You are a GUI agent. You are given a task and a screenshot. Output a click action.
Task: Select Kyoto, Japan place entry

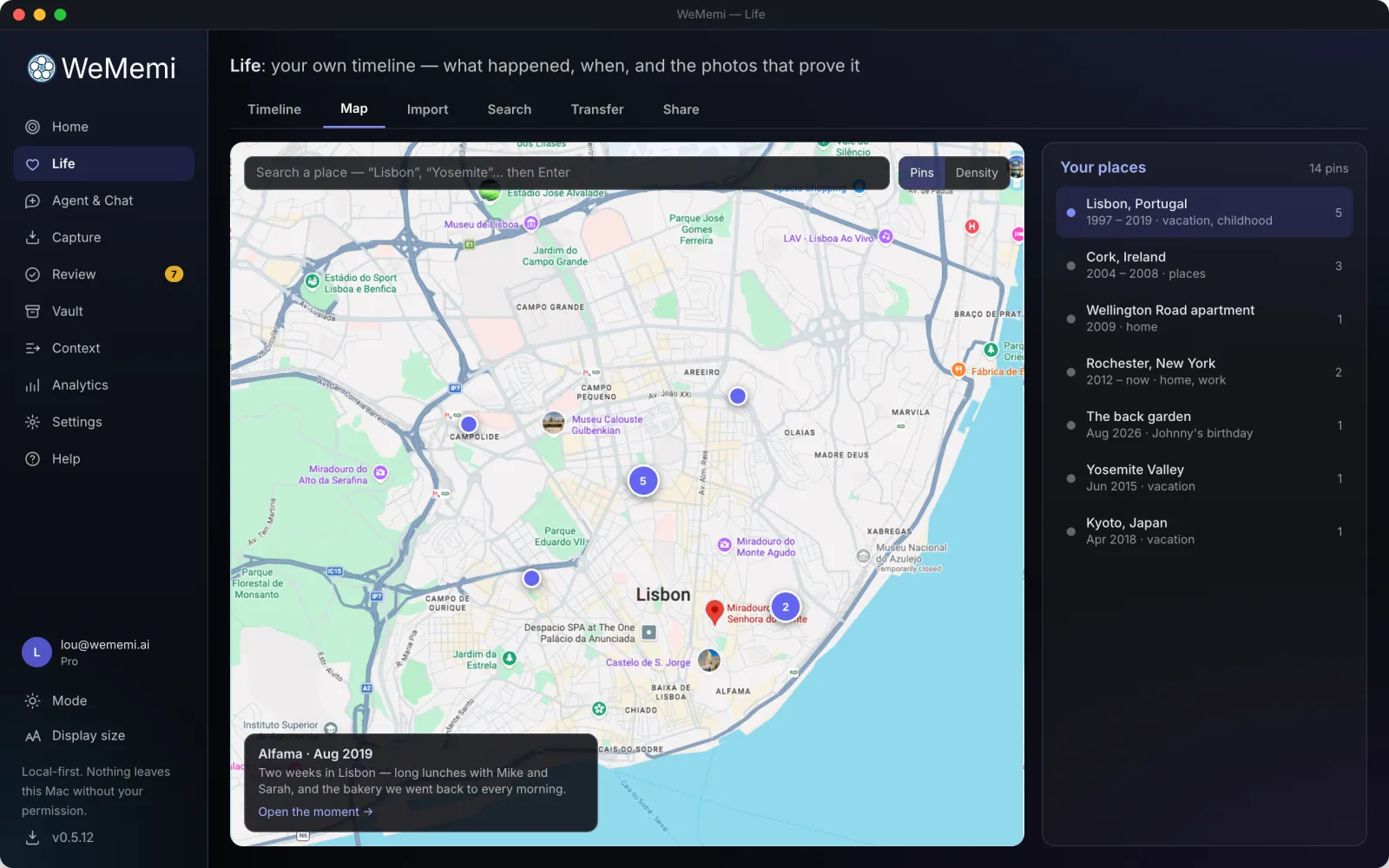point(1204,531)
